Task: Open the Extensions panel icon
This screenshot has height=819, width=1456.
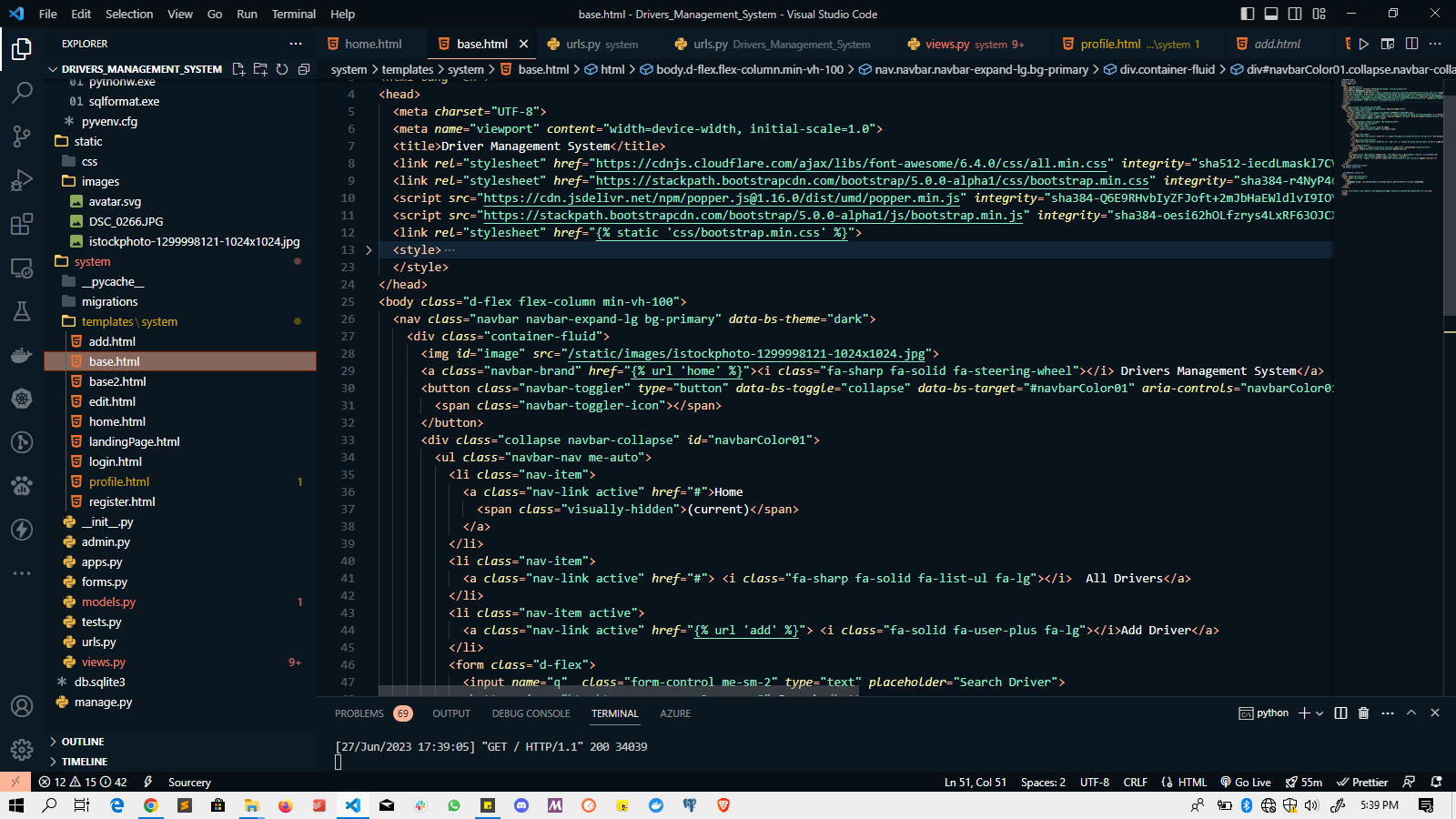Action: point(22,223)
